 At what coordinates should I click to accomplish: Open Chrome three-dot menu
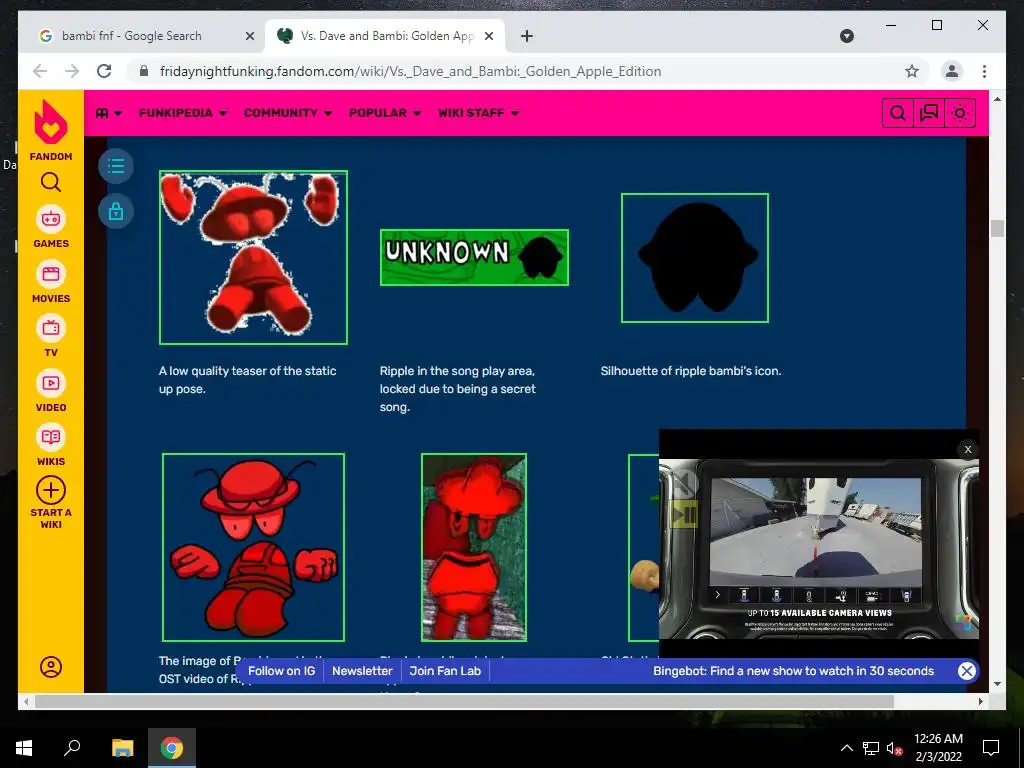pos(984,71)
